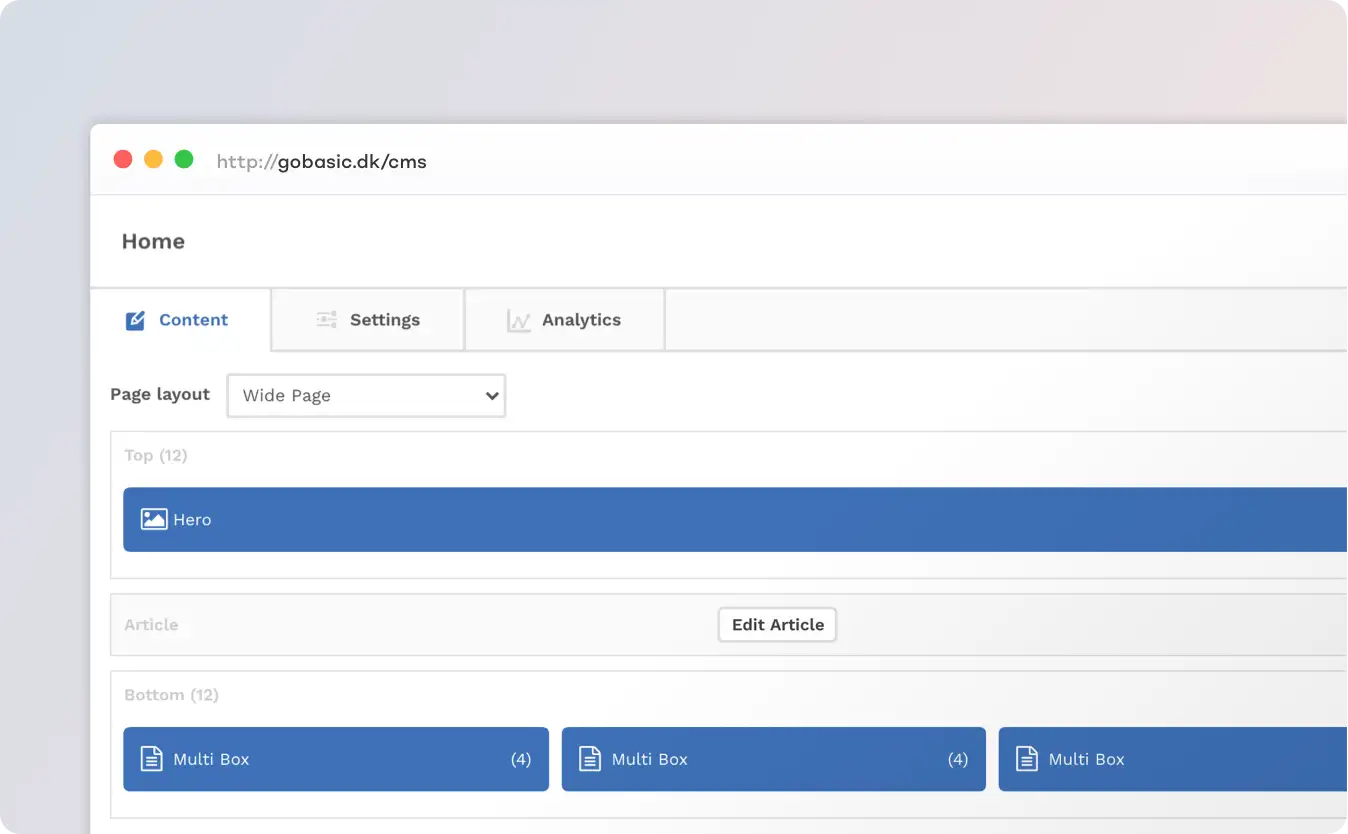Click the (4) count on second Multi Box
Screen dimensions: 1348x834
tap(957, 759)
